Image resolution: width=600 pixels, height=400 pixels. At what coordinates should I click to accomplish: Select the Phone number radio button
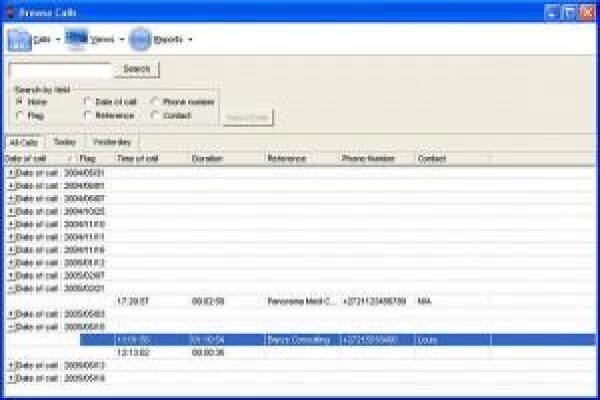tap(155, 101)
